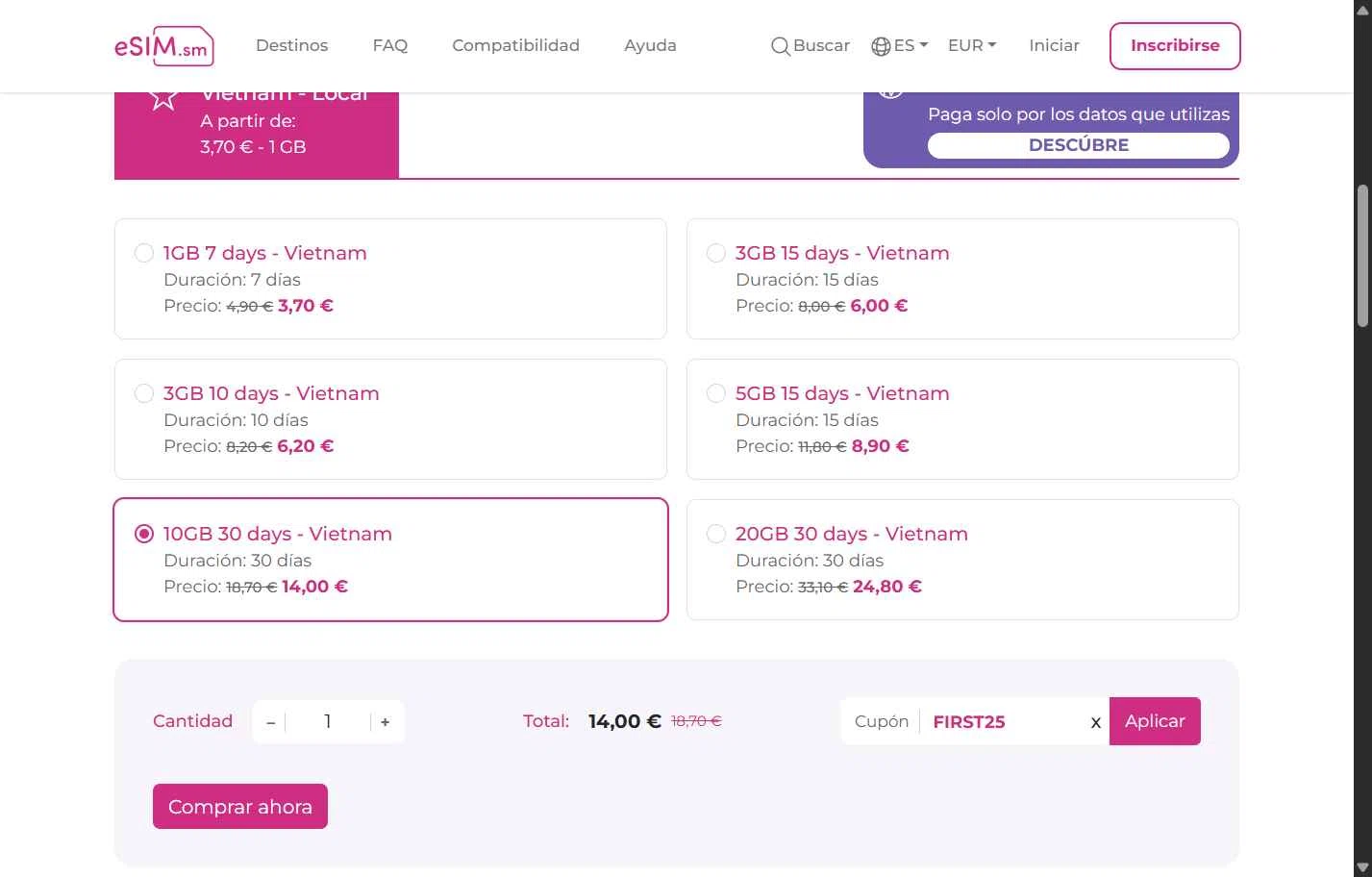The width and height of the screenshot is (1372, 877).
Task: Click the 'Duración: 30 días' text of the 20GB plan
Action: (810, 561)
